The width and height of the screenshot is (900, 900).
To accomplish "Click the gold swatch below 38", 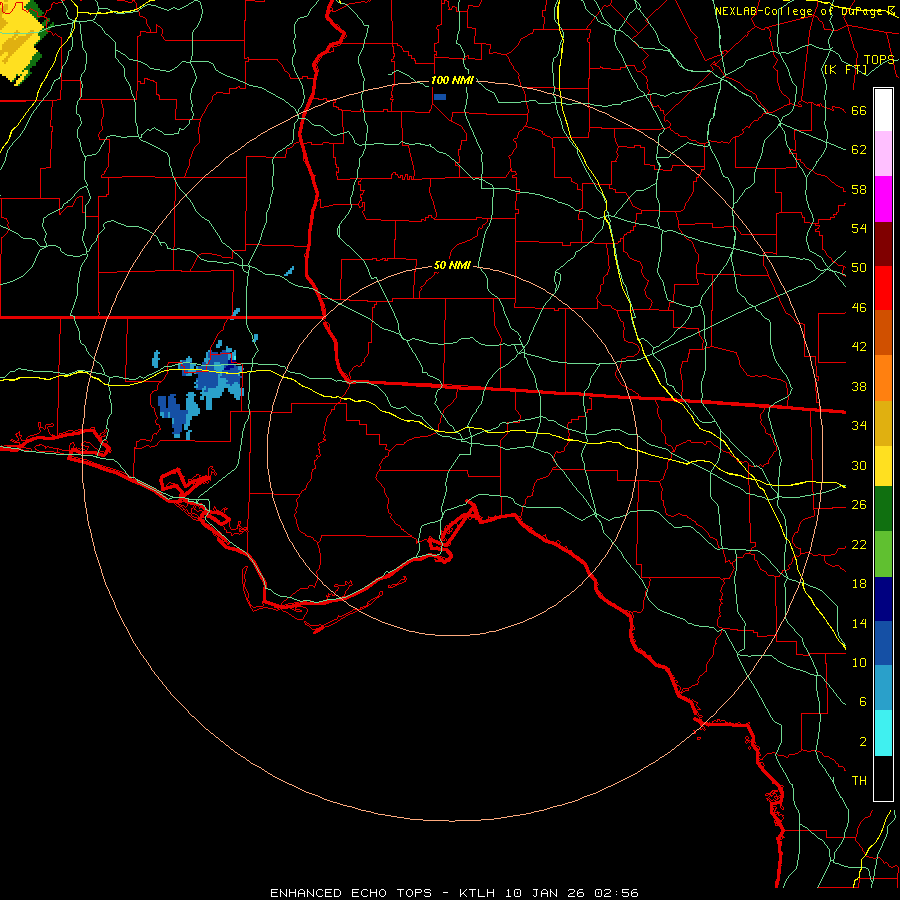I will [x=883, y=422].
